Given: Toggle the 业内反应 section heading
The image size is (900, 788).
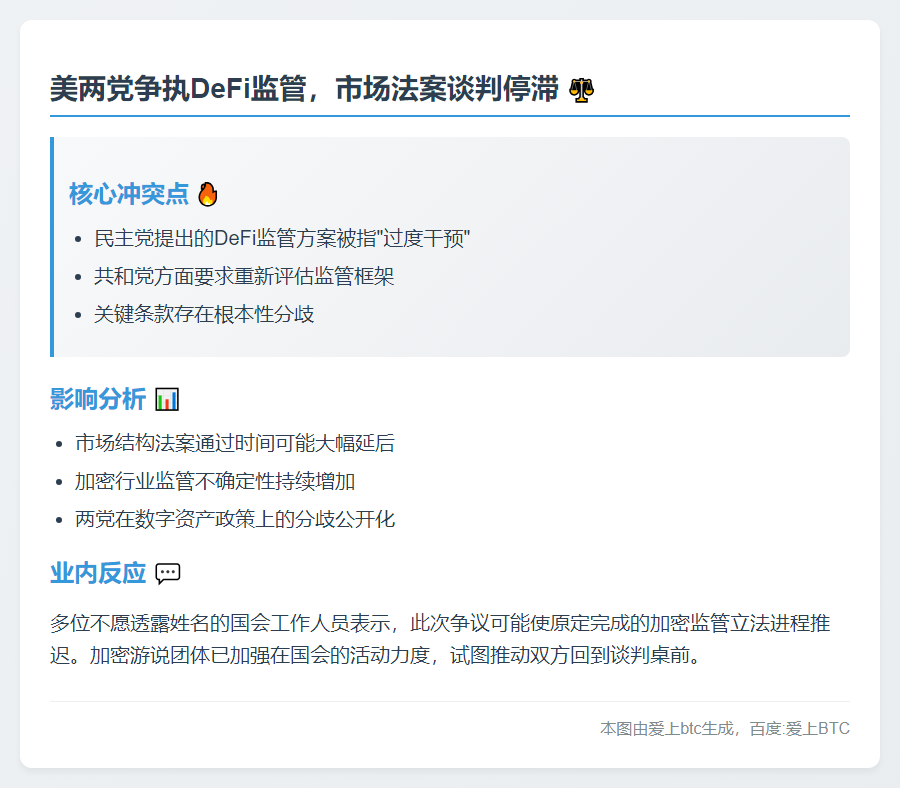Looking at the screenshot, I should click(x=97, y=573).
